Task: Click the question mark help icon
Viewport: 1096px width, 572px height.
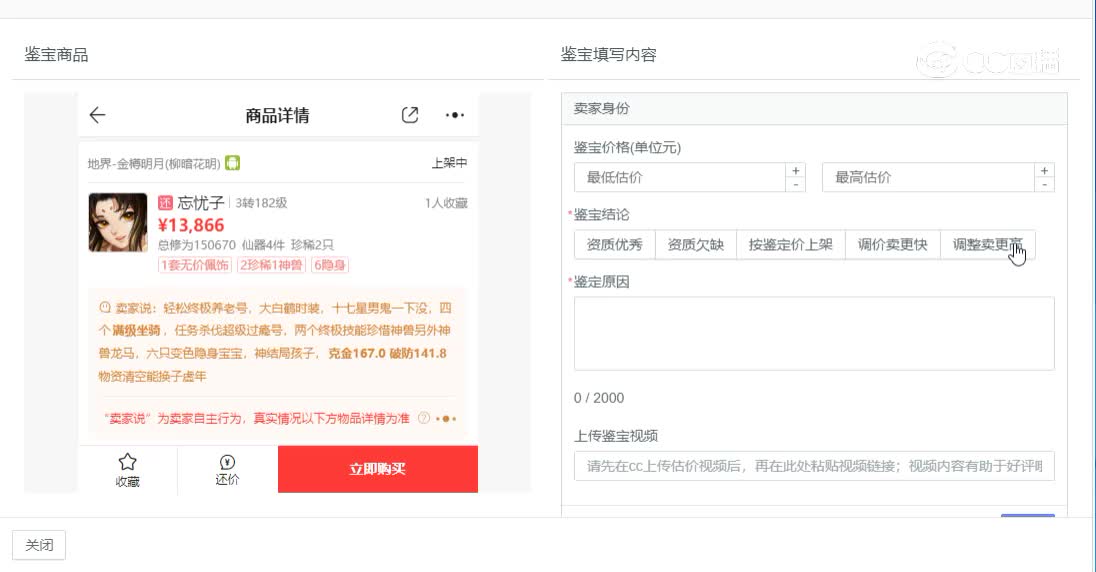Action: click(x=424, y=418)
